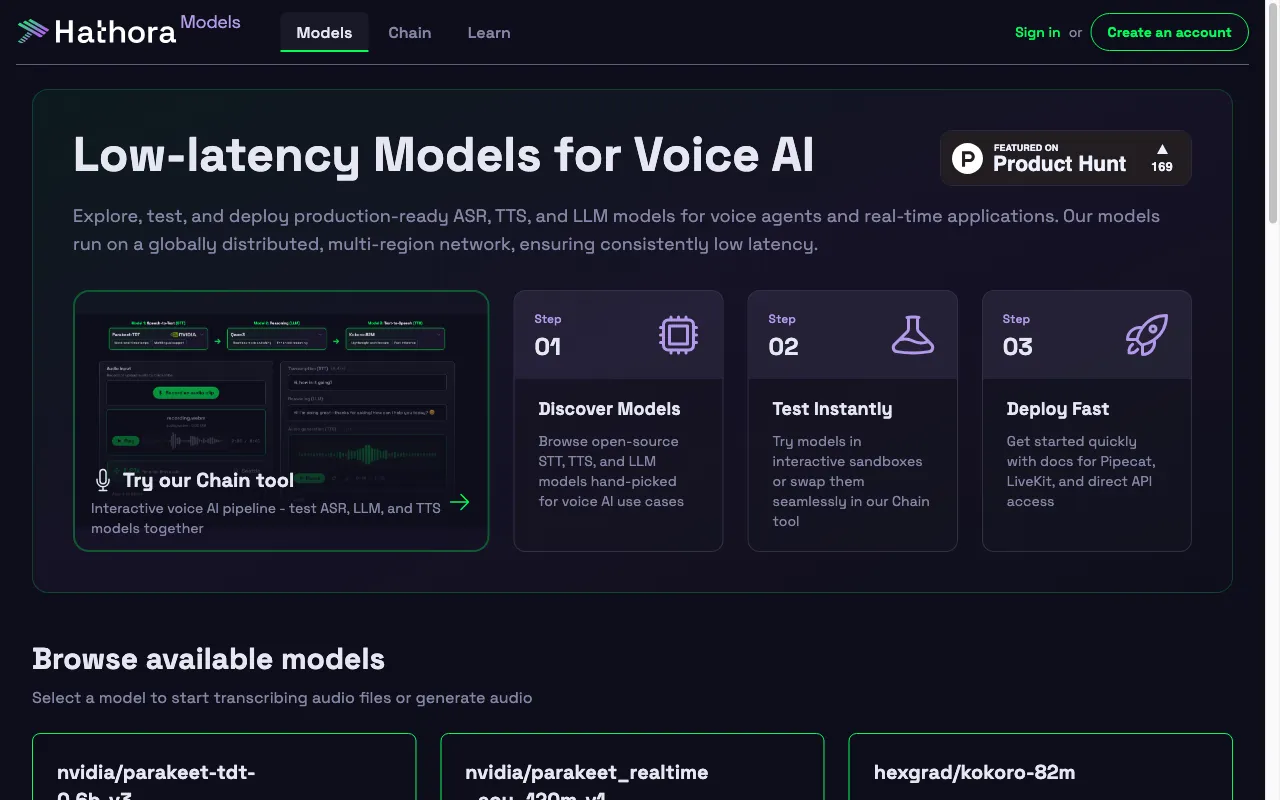Click the 169 upvote count
The height and width of the screenshot is (800, 1280).
coord(1162,167)
